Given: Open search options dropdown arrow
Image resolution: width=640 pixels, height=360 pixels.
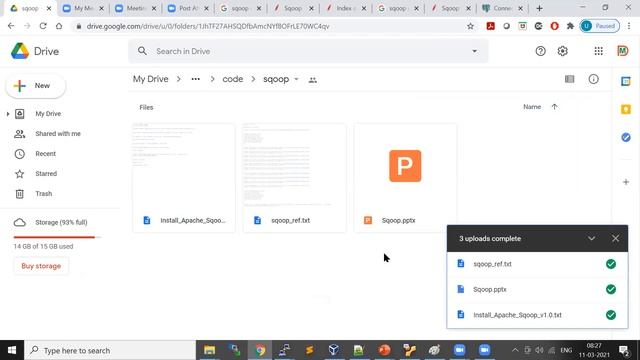Looking at the screenshot, I should click(474, 51).
